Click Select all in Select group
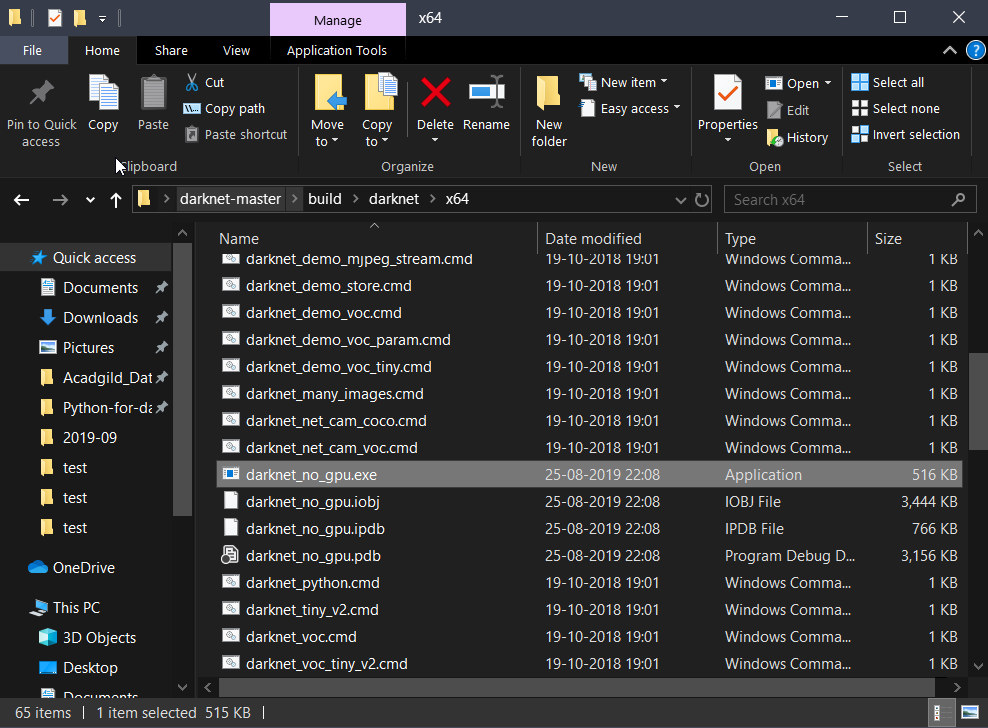The image size is (988, 728). tap(888, 82)
